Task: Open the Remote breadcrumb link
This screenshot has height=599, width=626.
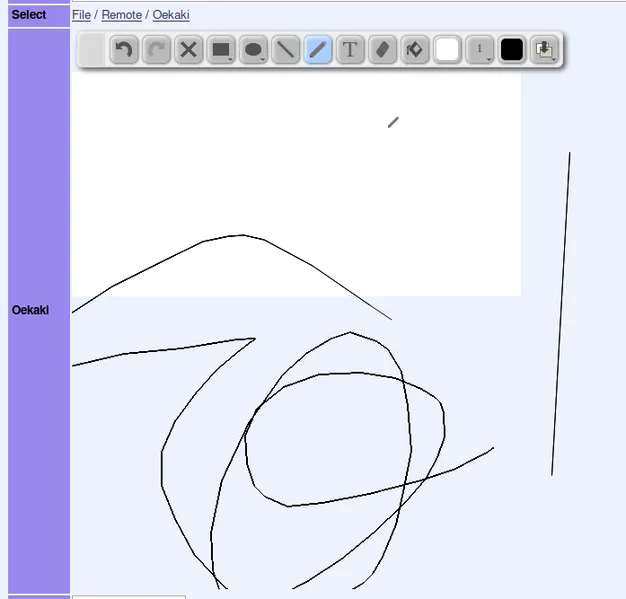Action: coord(121,15)
